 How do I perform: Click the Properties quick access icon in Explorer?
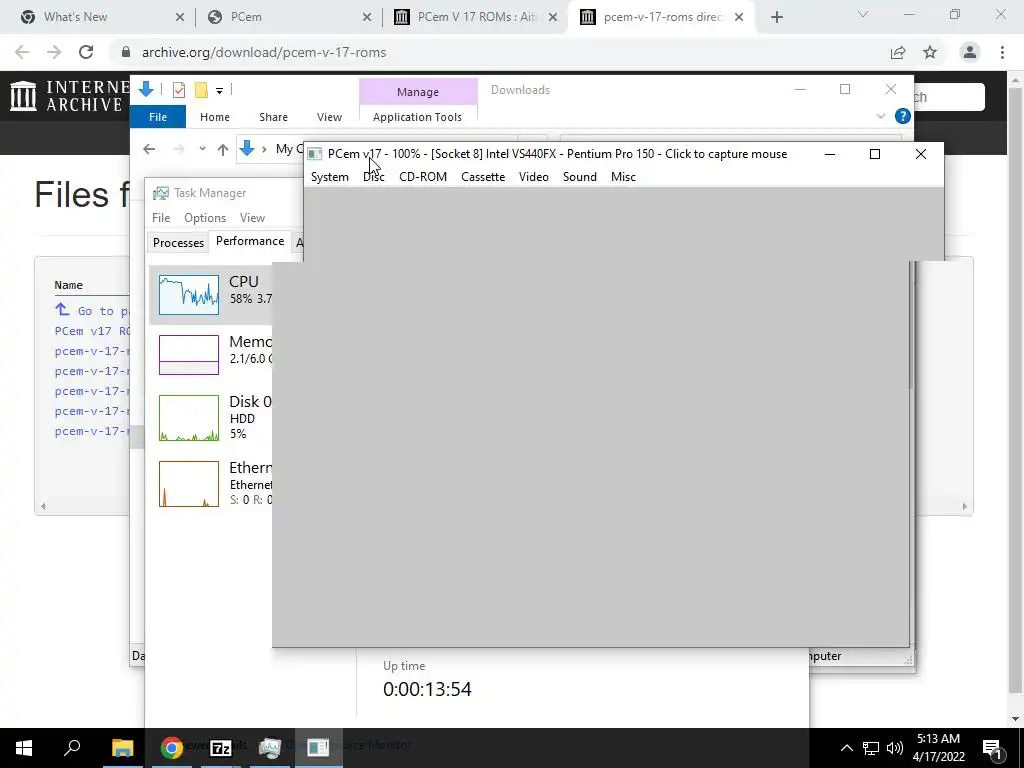(178, 90)
